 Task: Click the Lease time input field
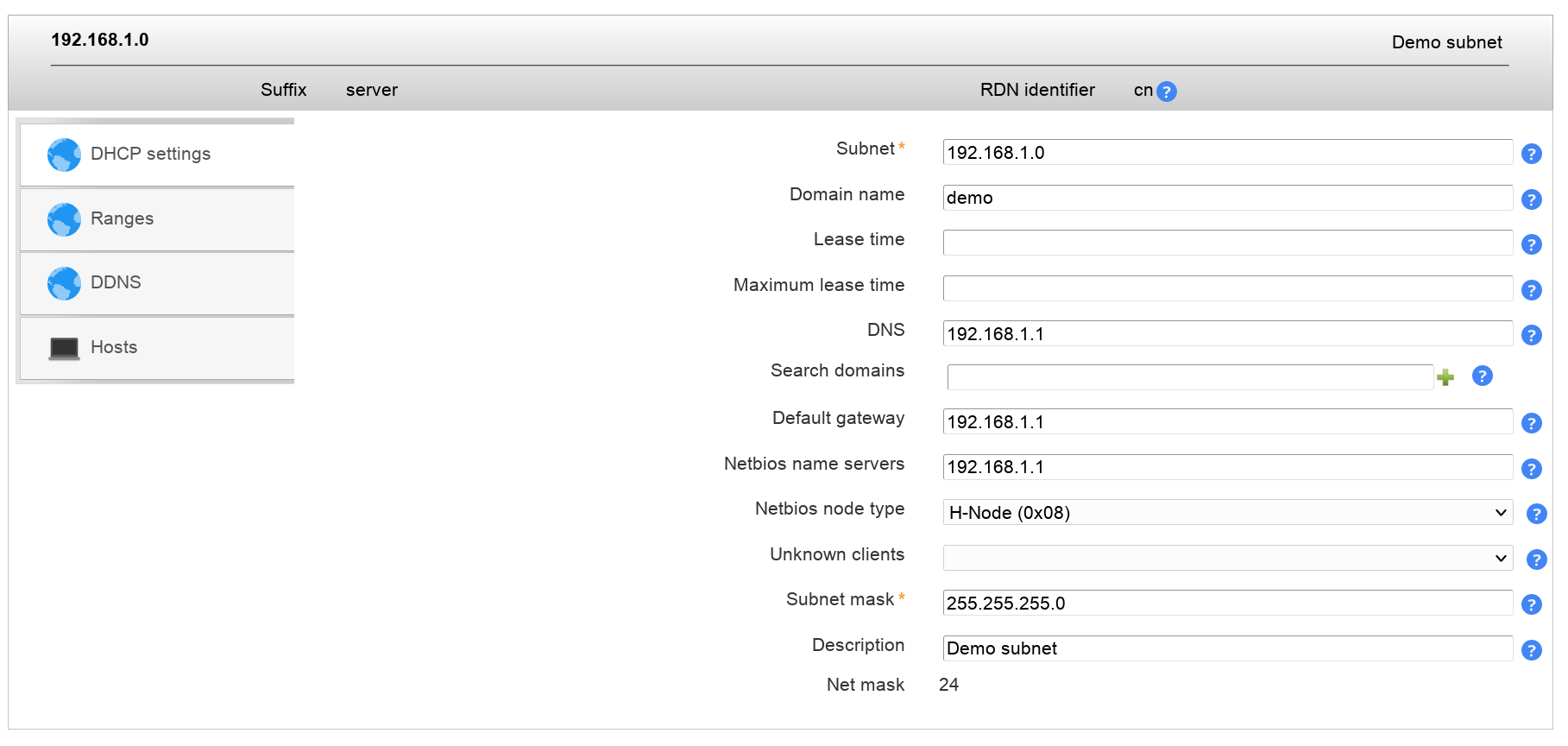(x=1226, y=243)
